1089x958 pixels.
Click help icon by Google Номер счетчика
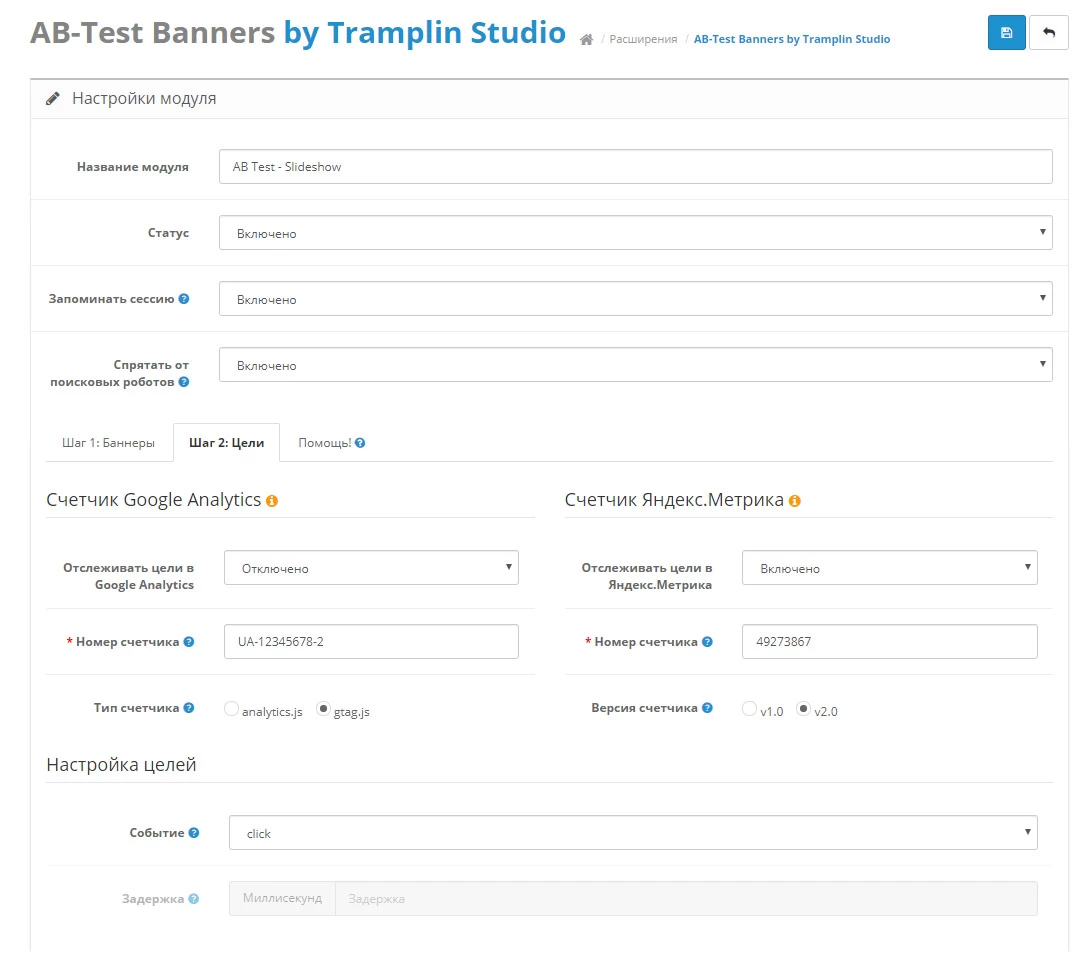point(188,642)
